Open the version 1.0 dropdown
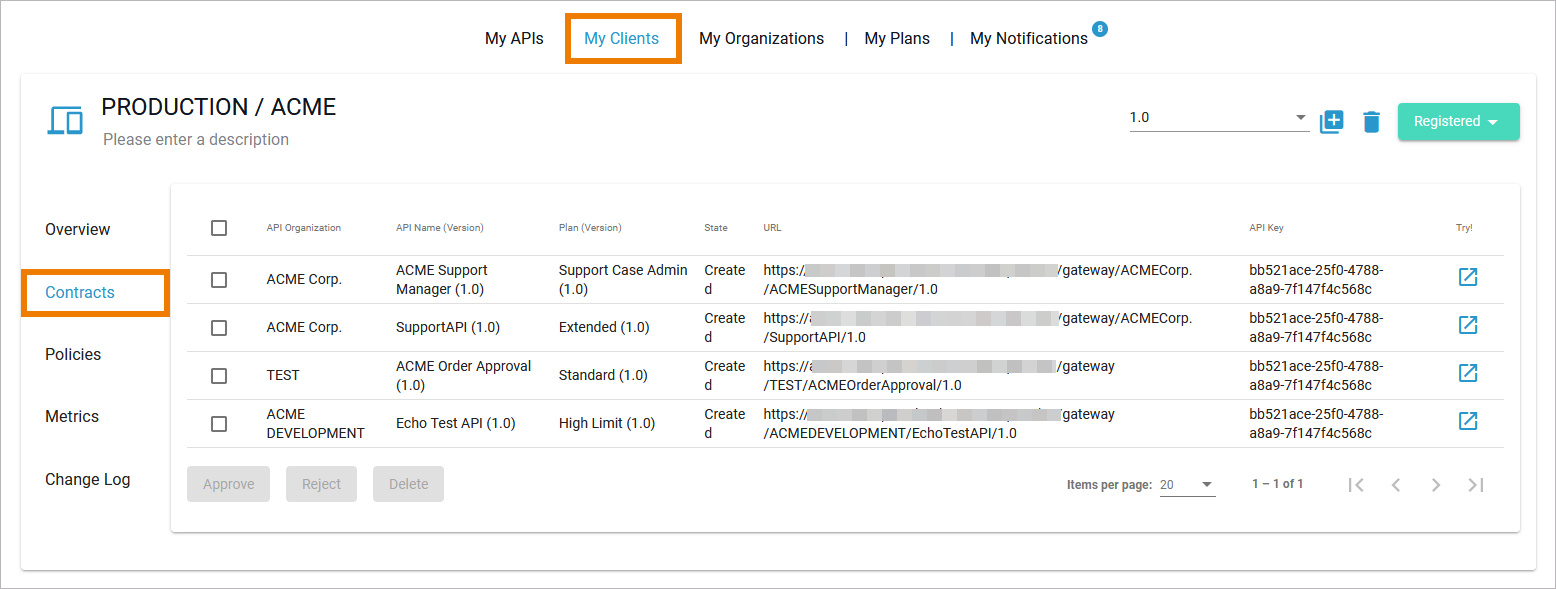 (x=1218, y=118)
